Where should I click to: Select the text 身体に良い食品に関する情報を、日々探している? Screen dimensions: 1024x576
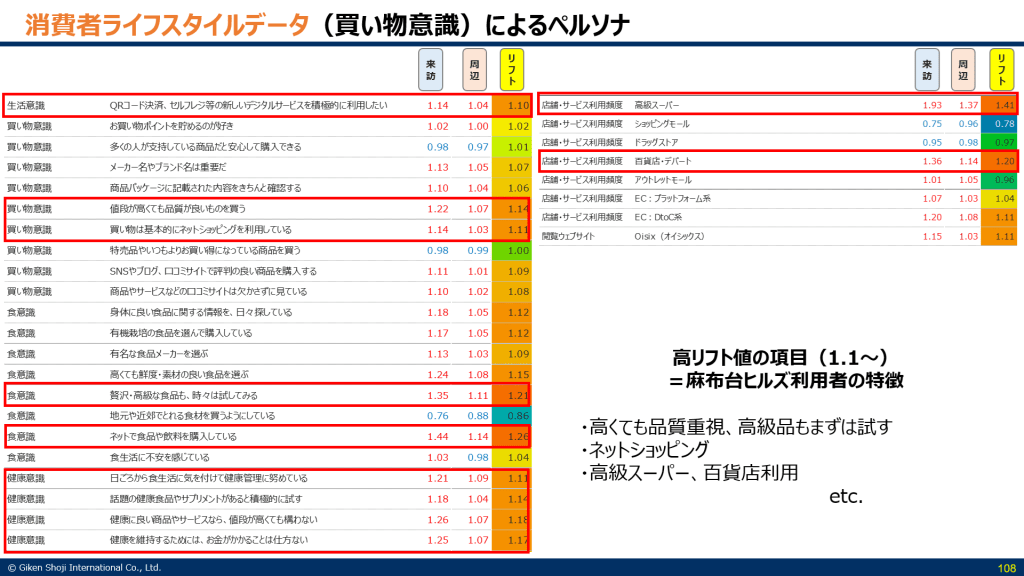click(x=200, y=313)
